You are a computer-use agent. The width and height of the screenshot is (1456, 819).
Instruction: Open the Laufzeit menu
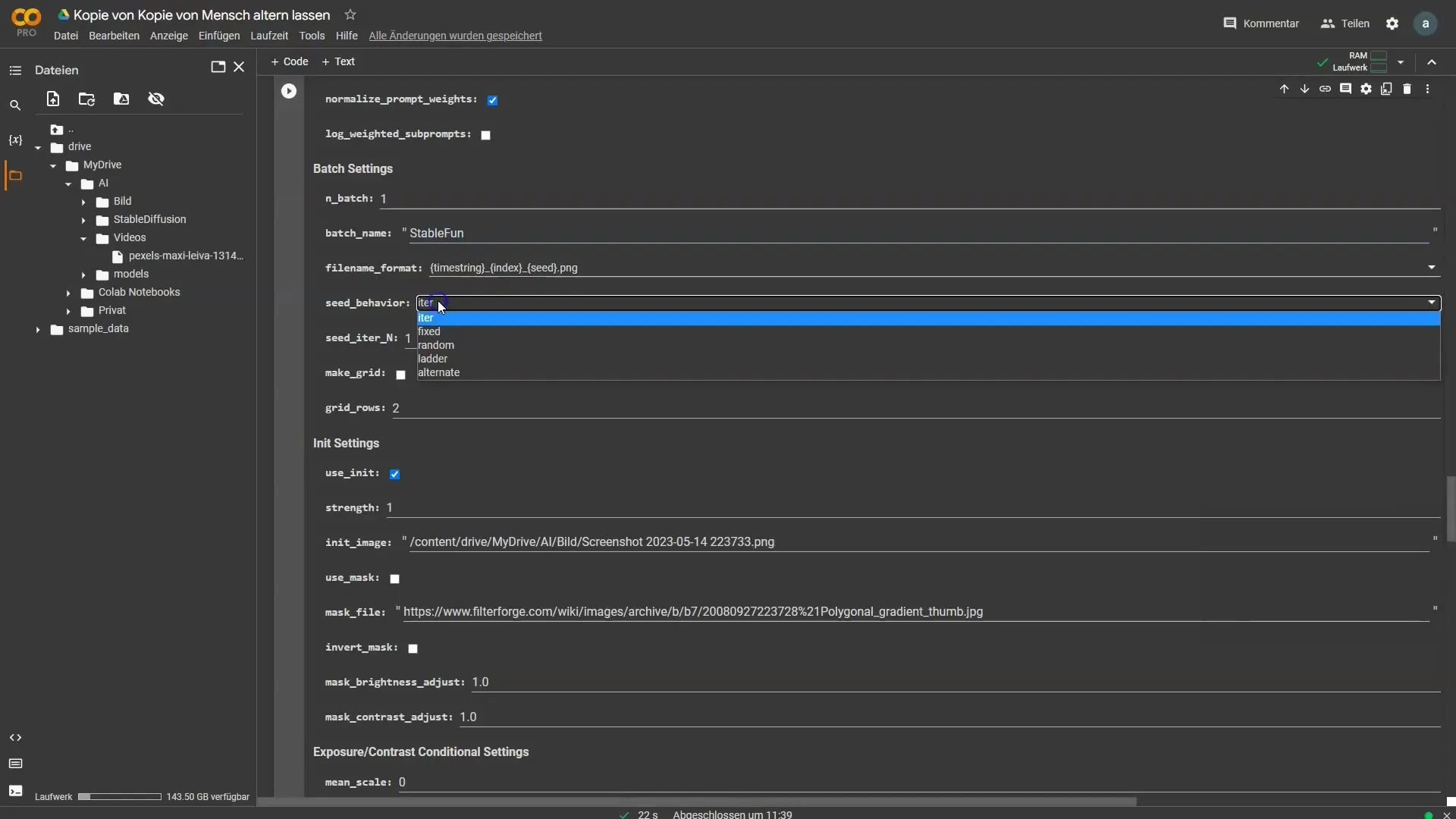[269, 36]
